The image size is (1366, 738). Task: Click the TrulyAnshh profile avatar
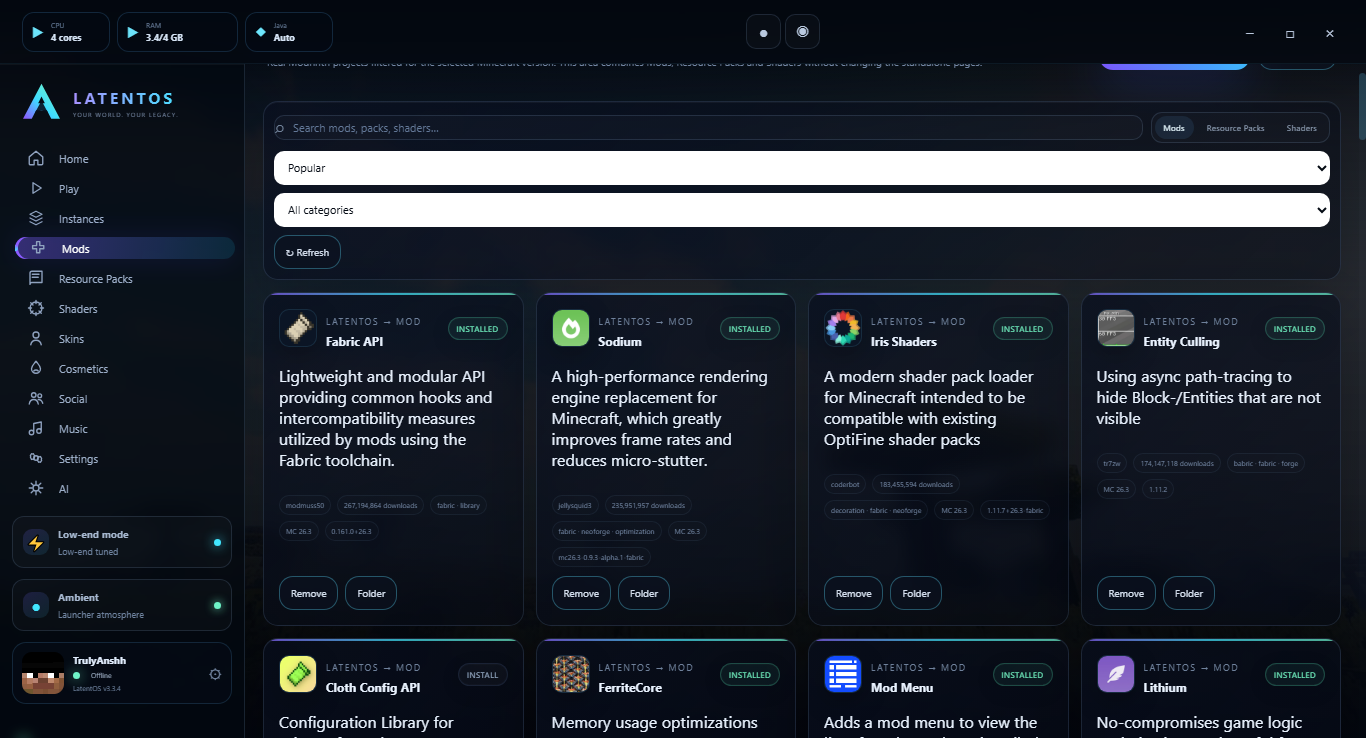click(x=43, y=673)
